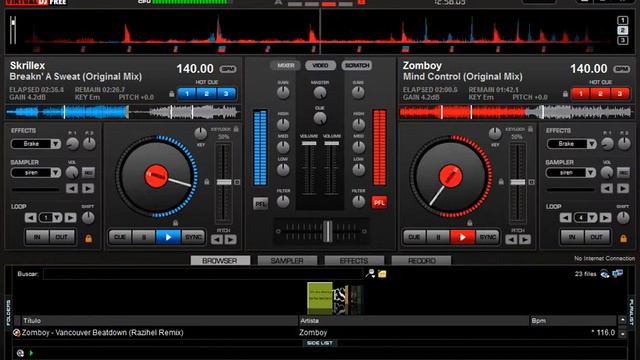Trigger right deck hot cue 1
Viewport: 640px width, 360px height.
click(581, 94)
